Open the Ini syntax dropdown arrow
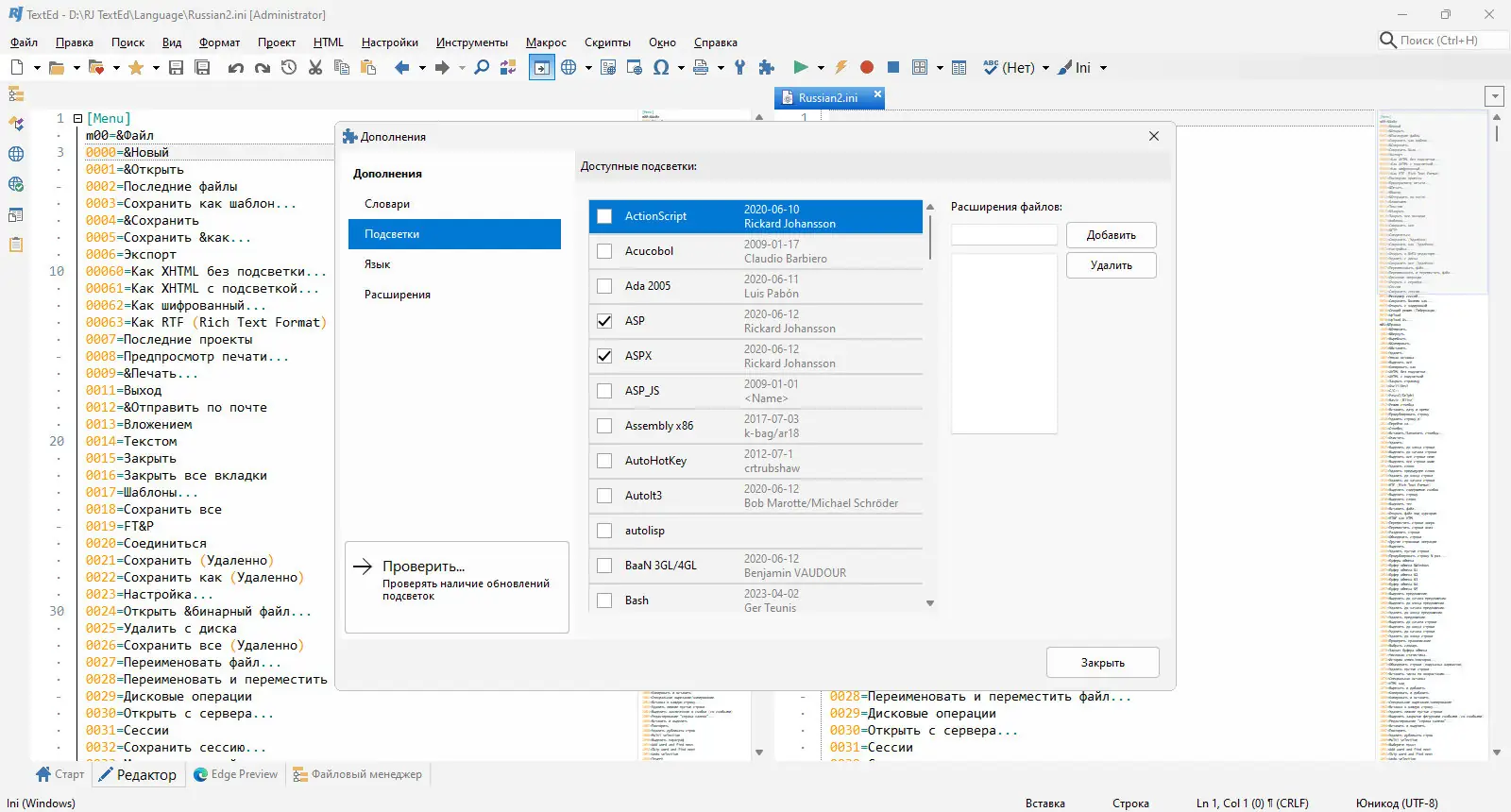Viewport: 1511px width, 812px height. (x=1103, y=68)
